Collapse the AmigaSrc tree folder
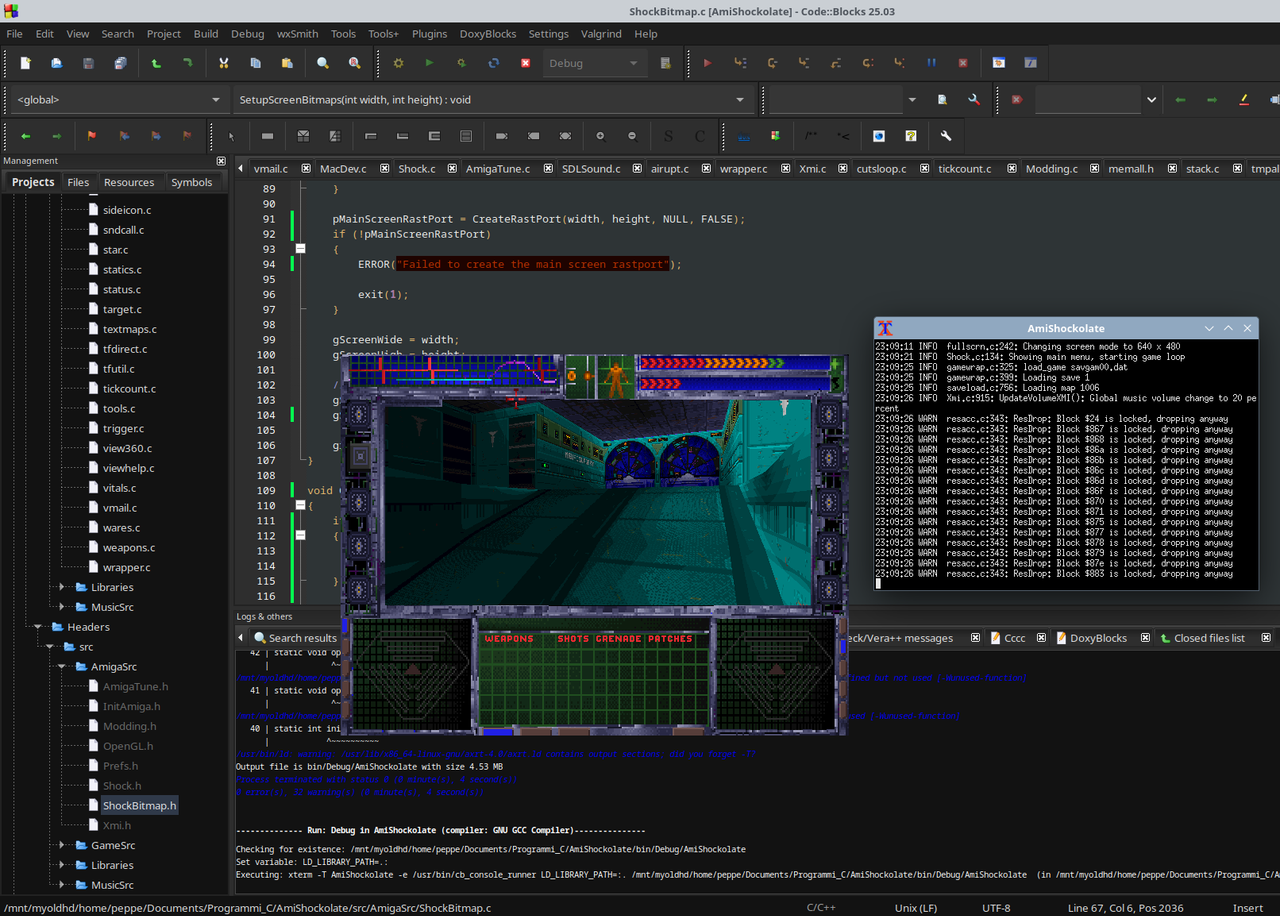This screenshot has width=1280, height=916. coord(63,667)
